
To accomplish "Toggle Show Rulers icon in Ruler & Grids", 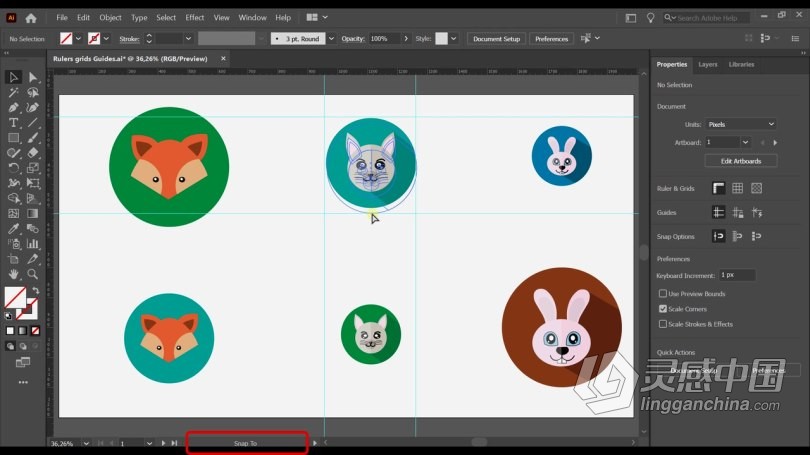I will (719, 189).
